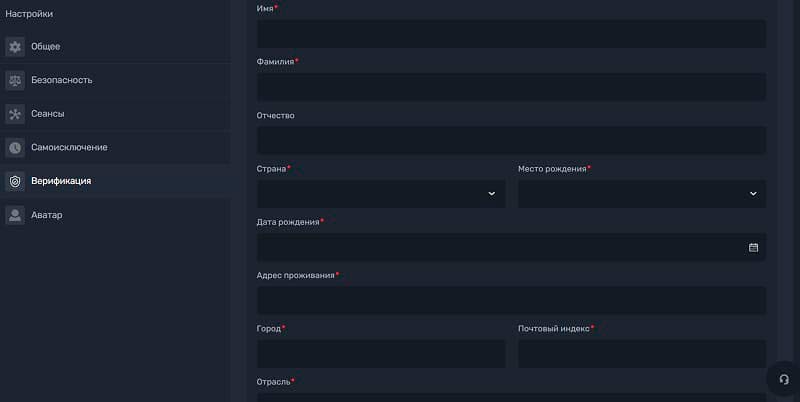Image resolution: width=800 pixels, height=402 pixels.
Task: Open the headset support chat button
Action: (x=783, y=380)
